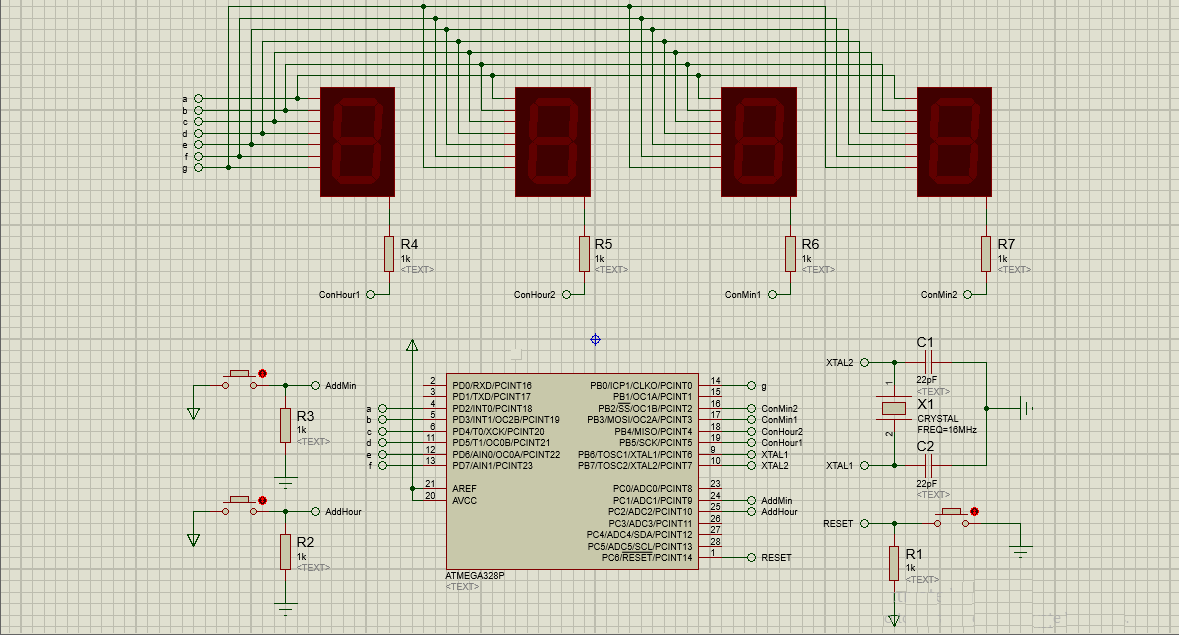Click the 'FREQ=16MHz' crystal property text

[x=947, y=430]
